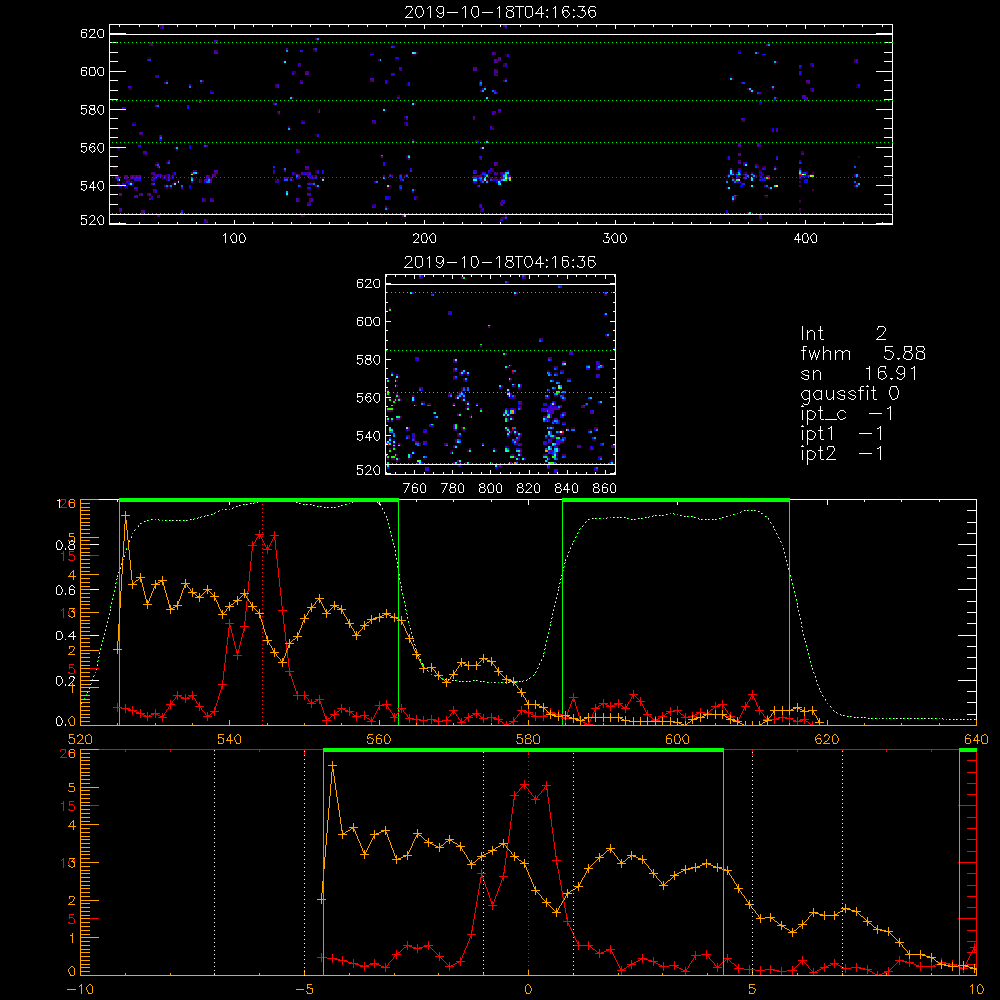Click x-axis label -5 on bottom plot
Screen dimensions: 1000x1000
(x=304, y=990)
